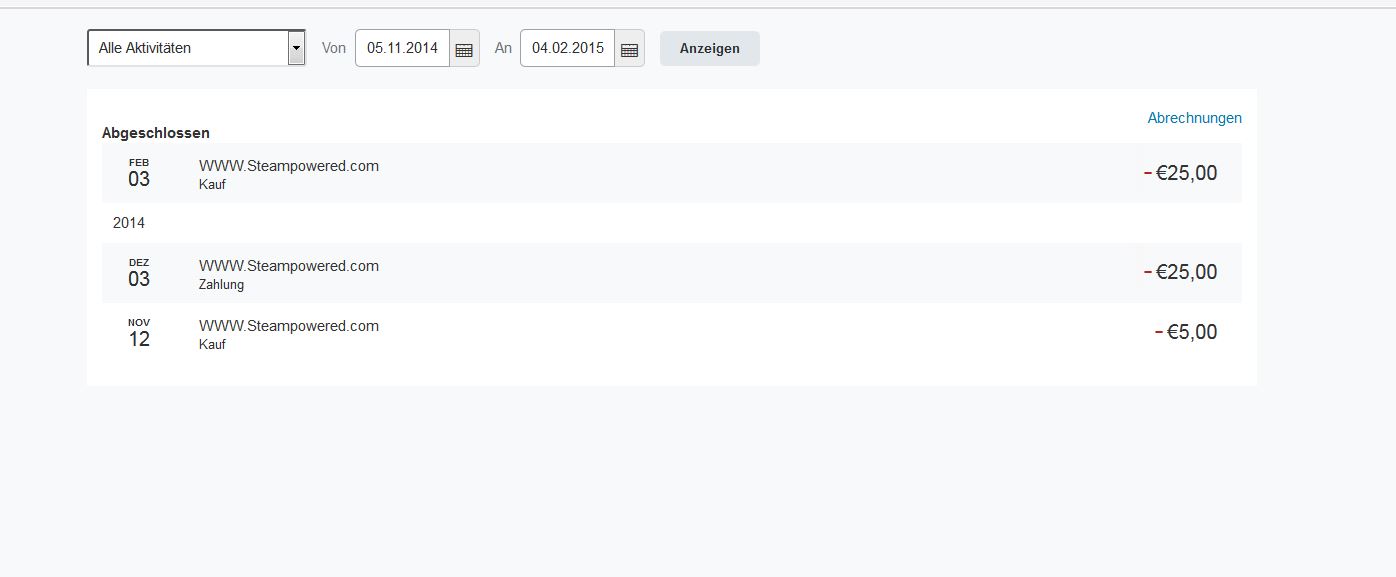Click the Zahlung label in the Dez 03 row
Viewport: 1396px width, 577px height.
coord(221,285)
